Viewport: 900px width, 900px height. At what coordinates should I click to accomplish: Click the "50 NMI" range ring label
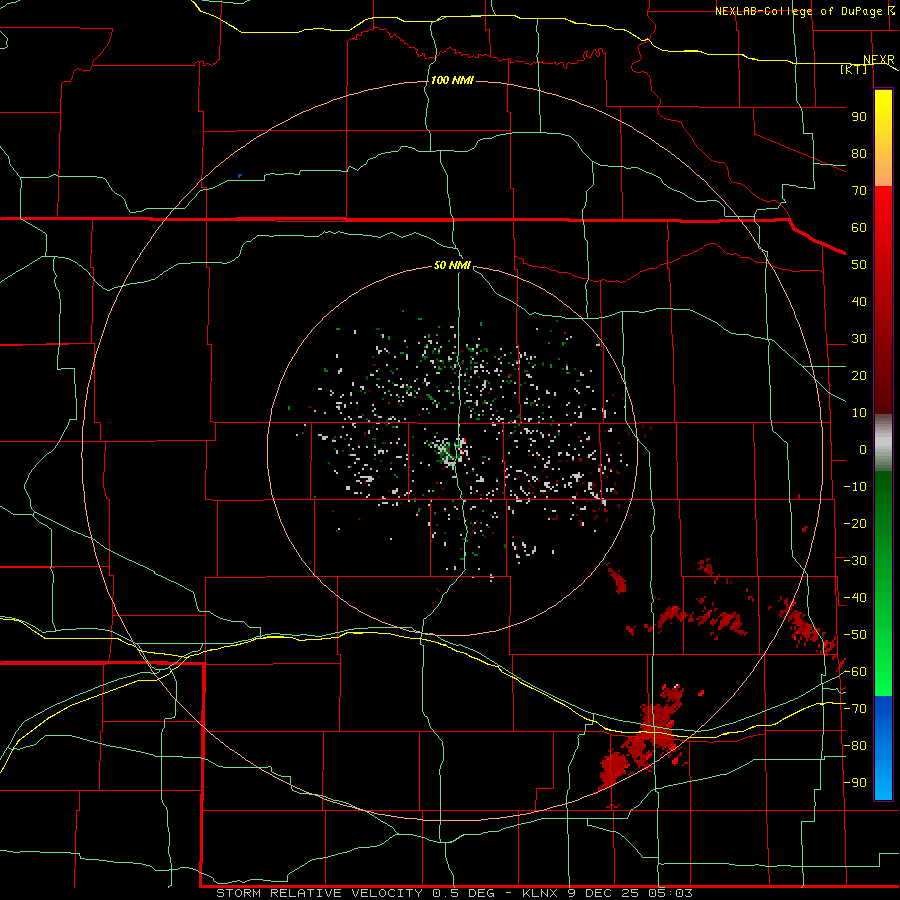(452, 265)
